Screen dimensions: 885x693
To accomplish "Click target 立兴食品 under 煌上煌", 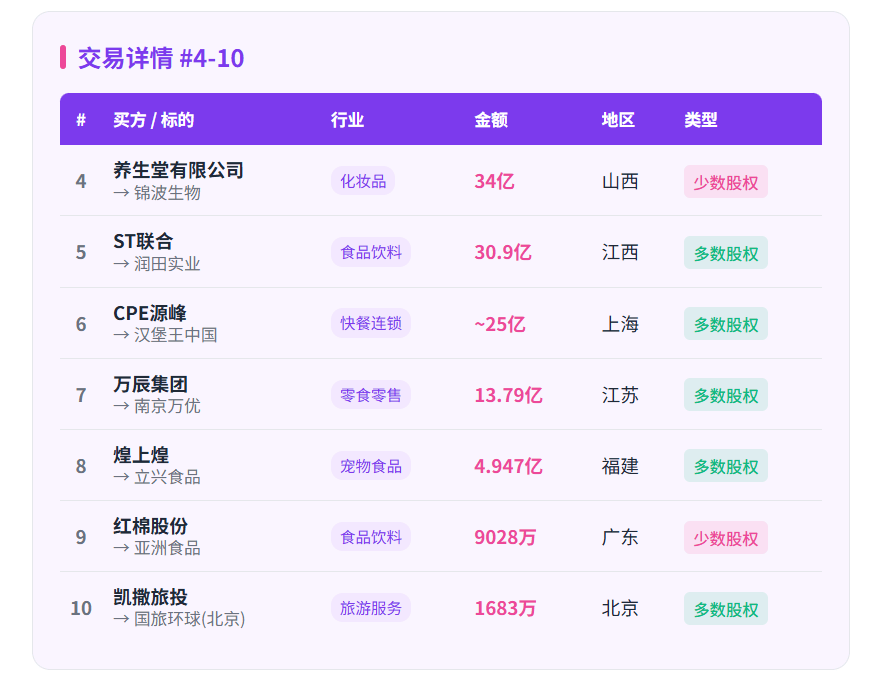I will tap(167, 477).
